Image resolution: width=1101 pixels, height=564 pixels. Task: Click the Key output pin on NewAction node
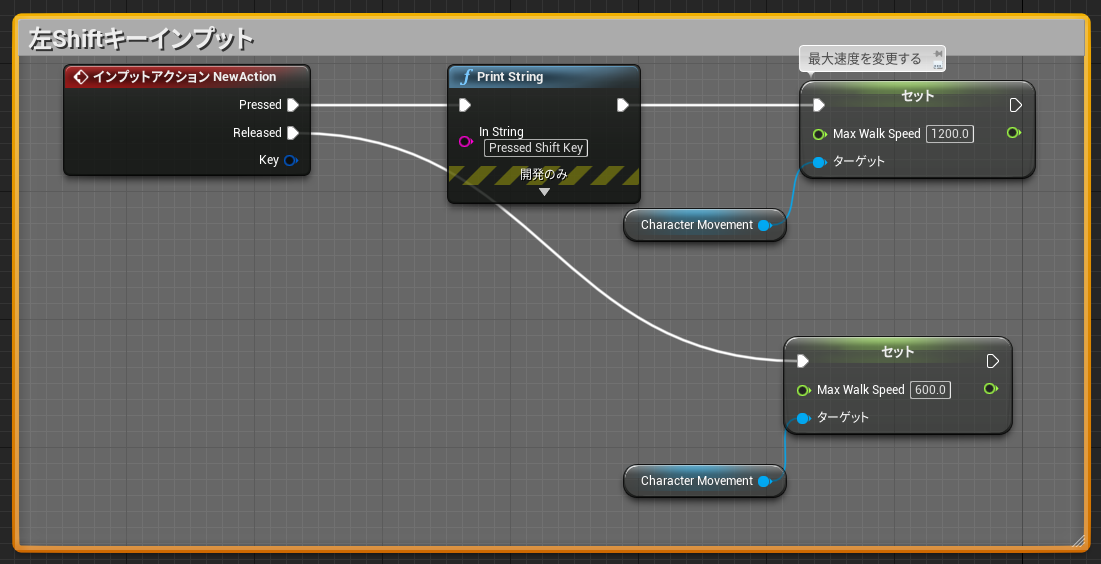pos(291,160)
